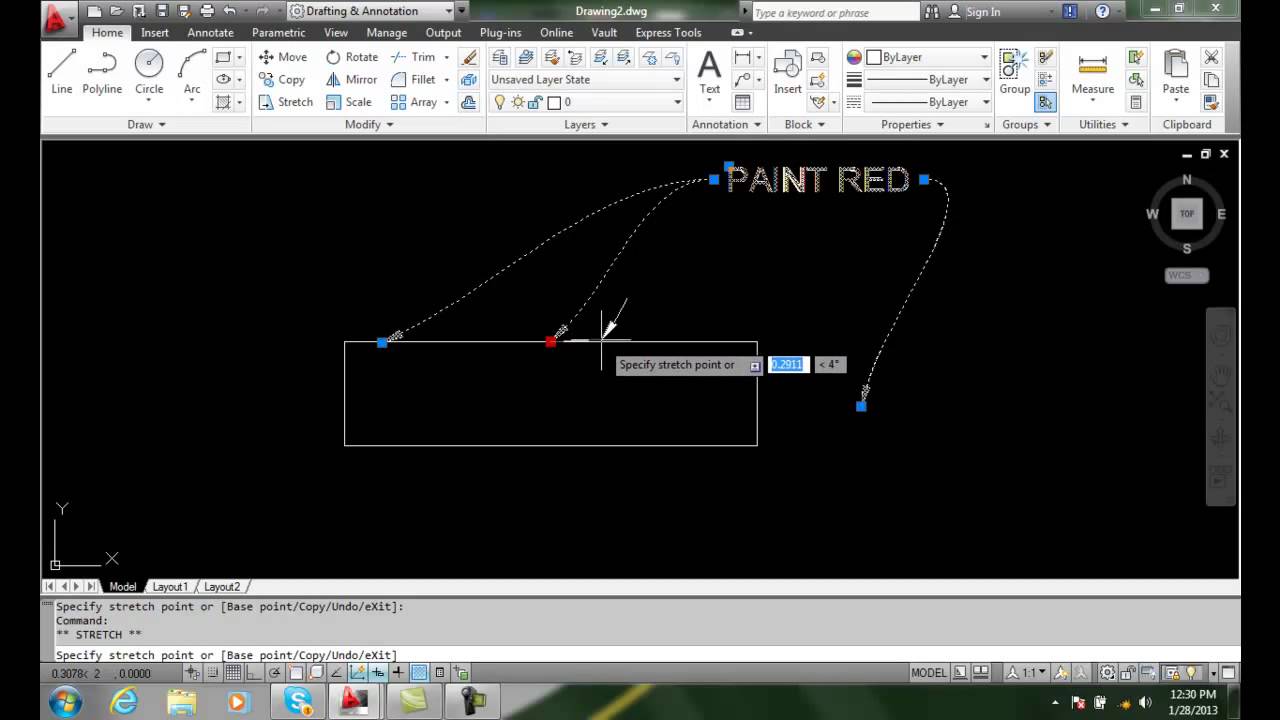
Task: Click the Sign In link
Action: point(983,12)
